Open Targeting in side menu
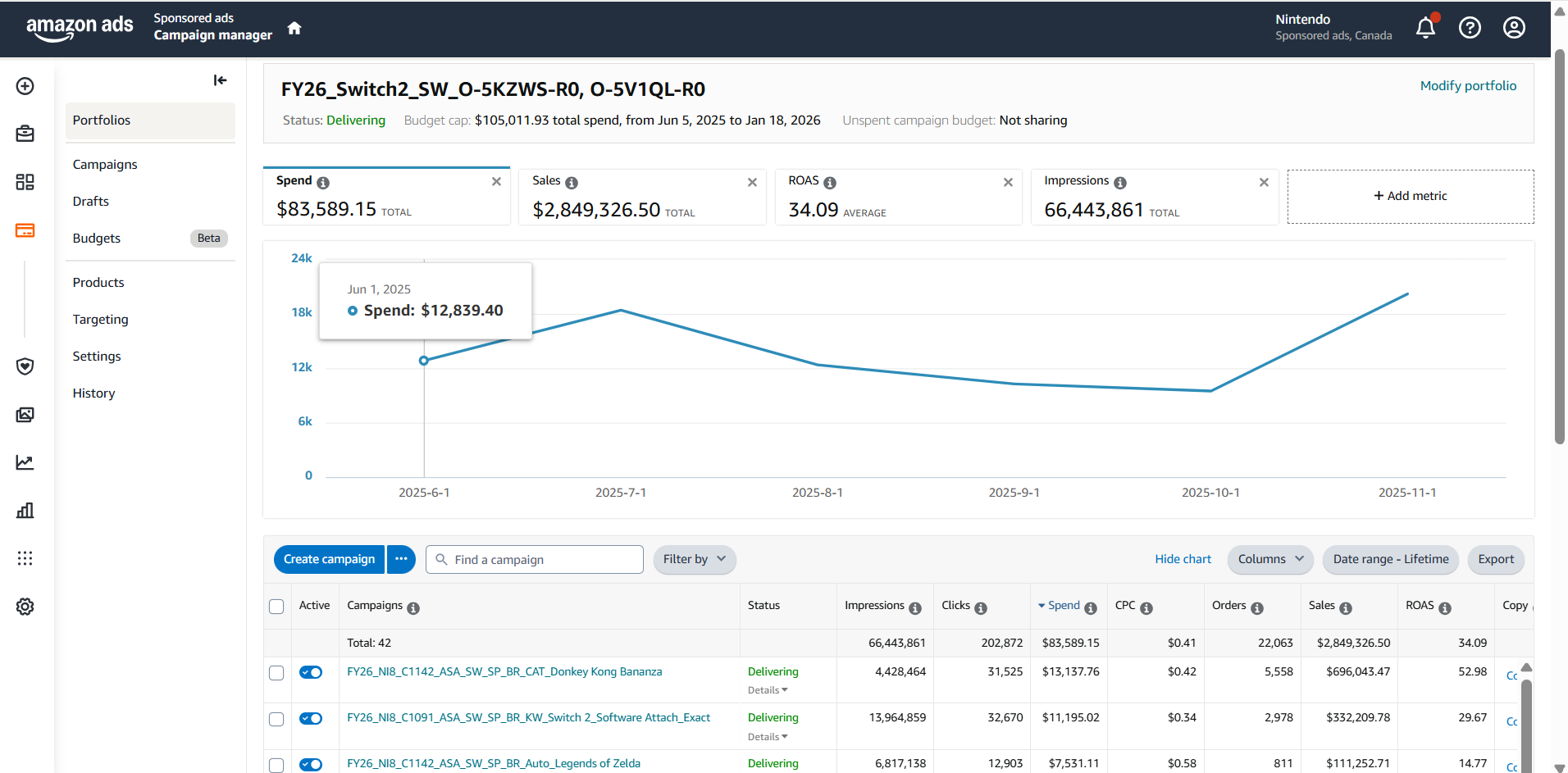This screenshot has height=773, width=1568. pos(100,319)
